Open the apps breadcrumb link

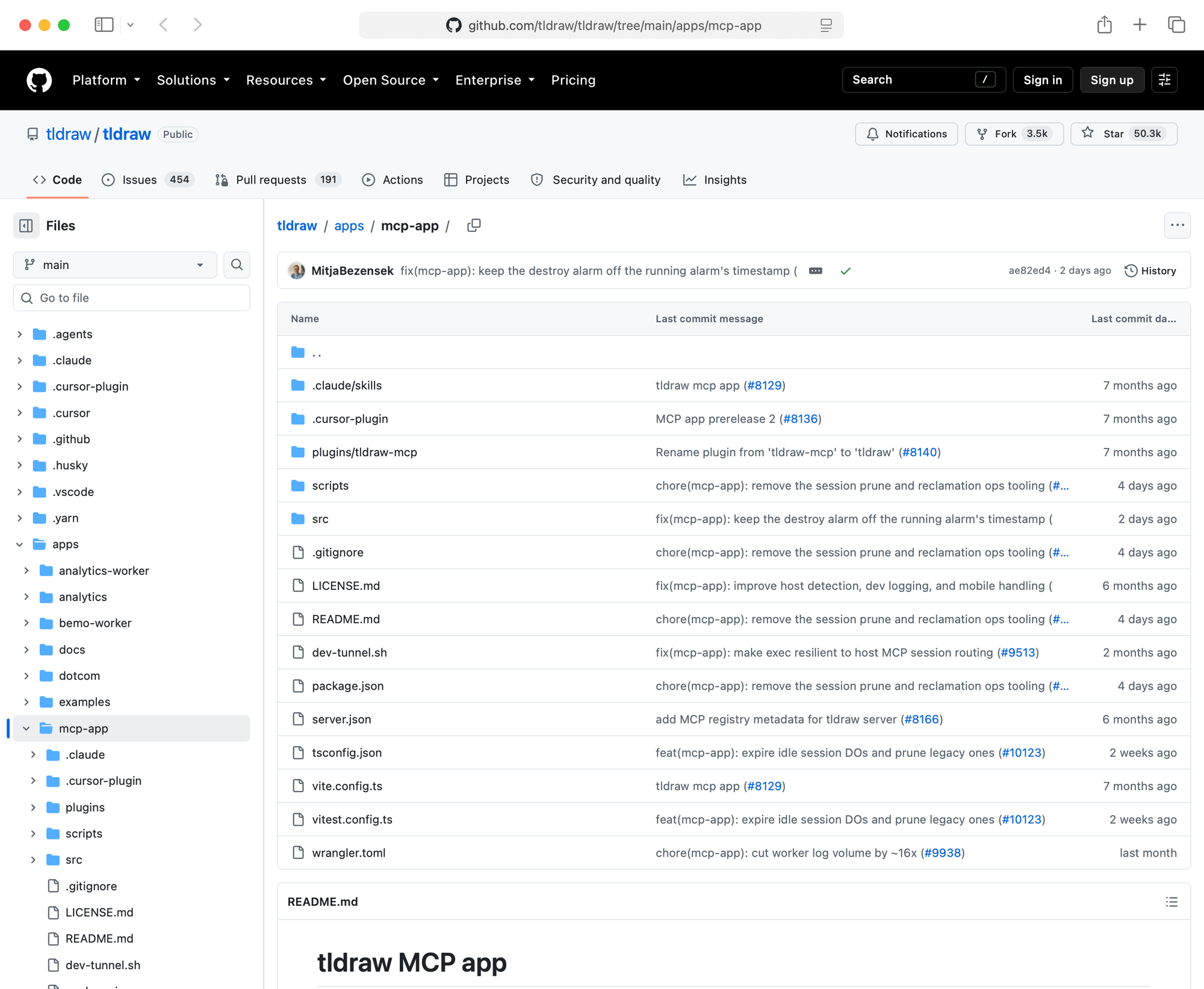pyautogui.click(x=349, y=226)
